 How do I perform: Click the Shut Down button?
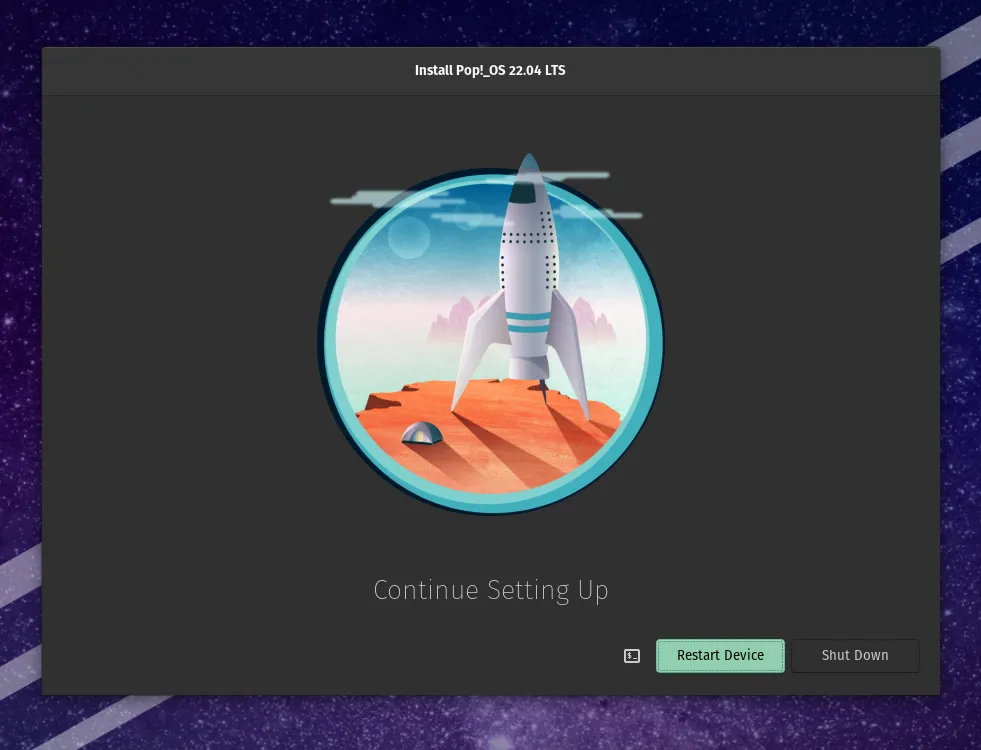tap(855, 656)
